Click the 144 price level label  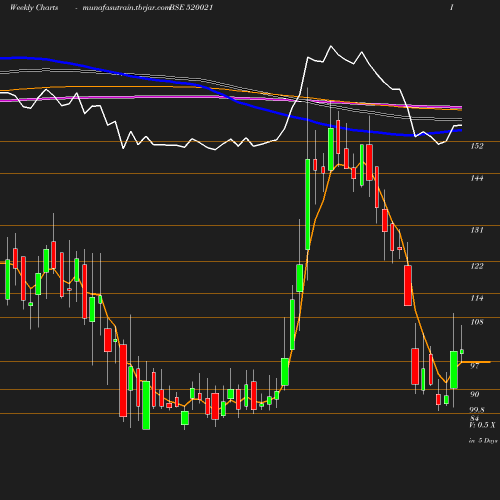coord(477,178)
